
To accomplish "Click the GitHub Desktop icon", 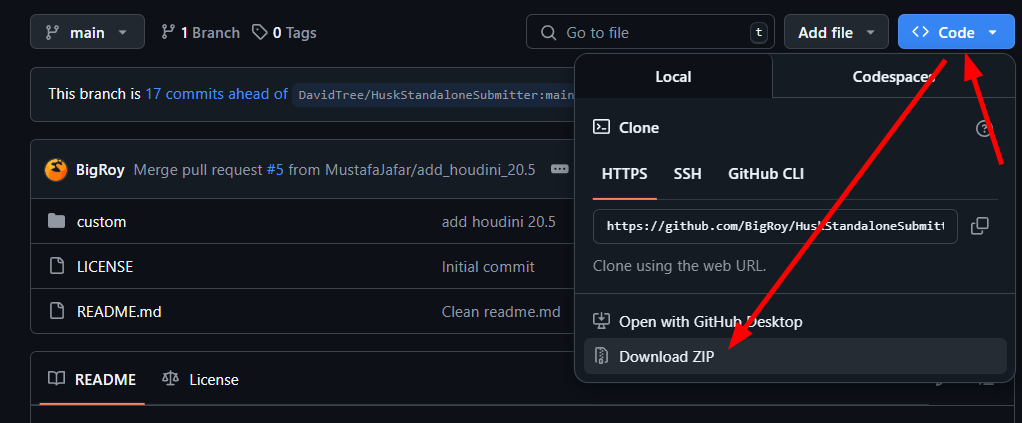I will (x=601, y=321).
